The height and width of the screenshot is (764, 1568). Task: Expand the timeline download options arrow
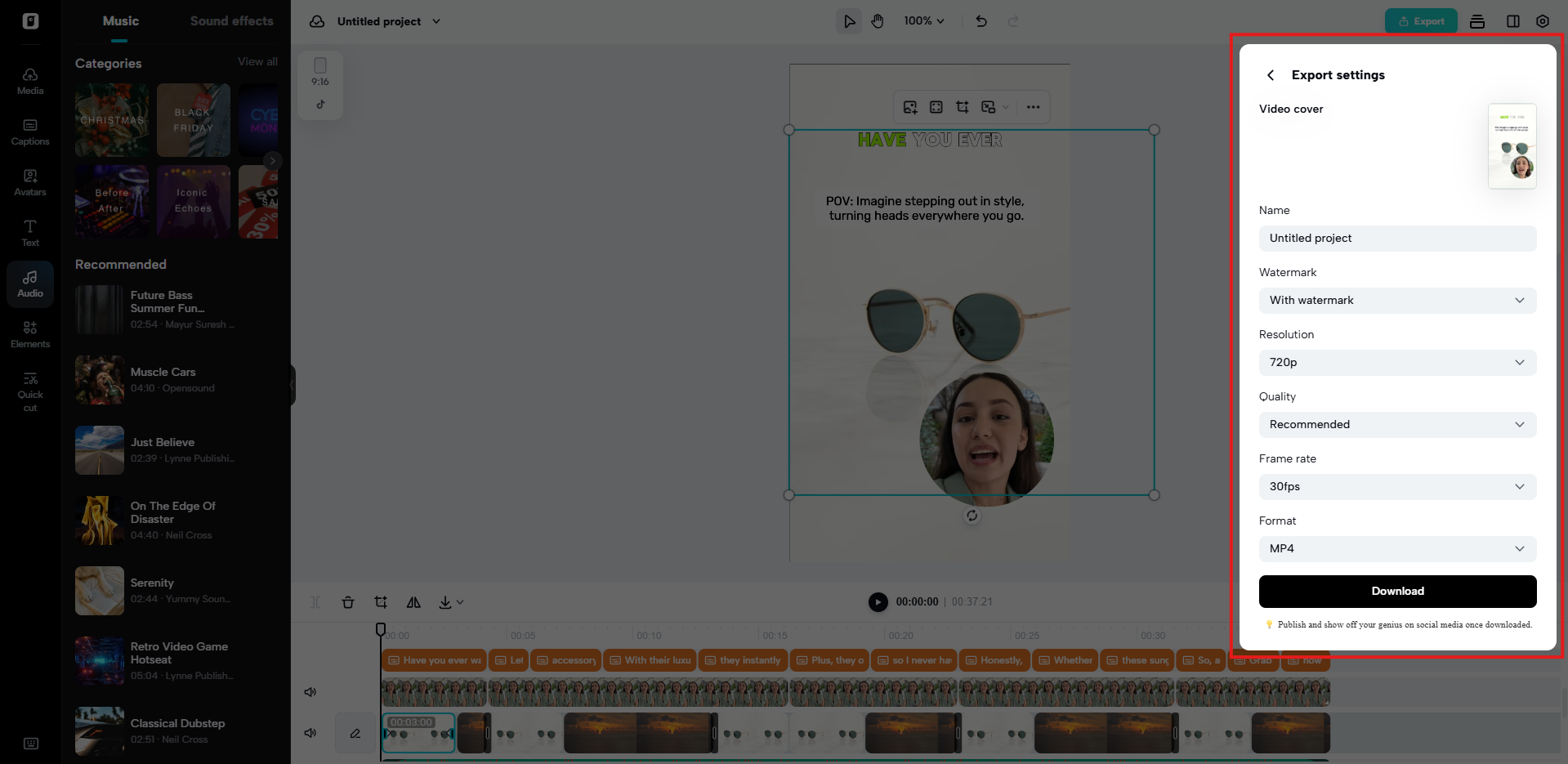(460, 602)
